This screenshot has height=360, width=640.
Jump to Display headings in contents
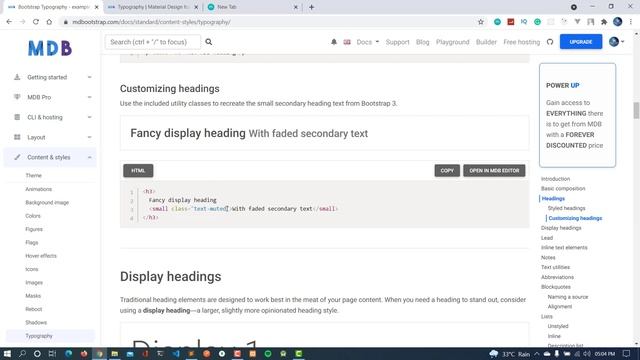(561, 228)
